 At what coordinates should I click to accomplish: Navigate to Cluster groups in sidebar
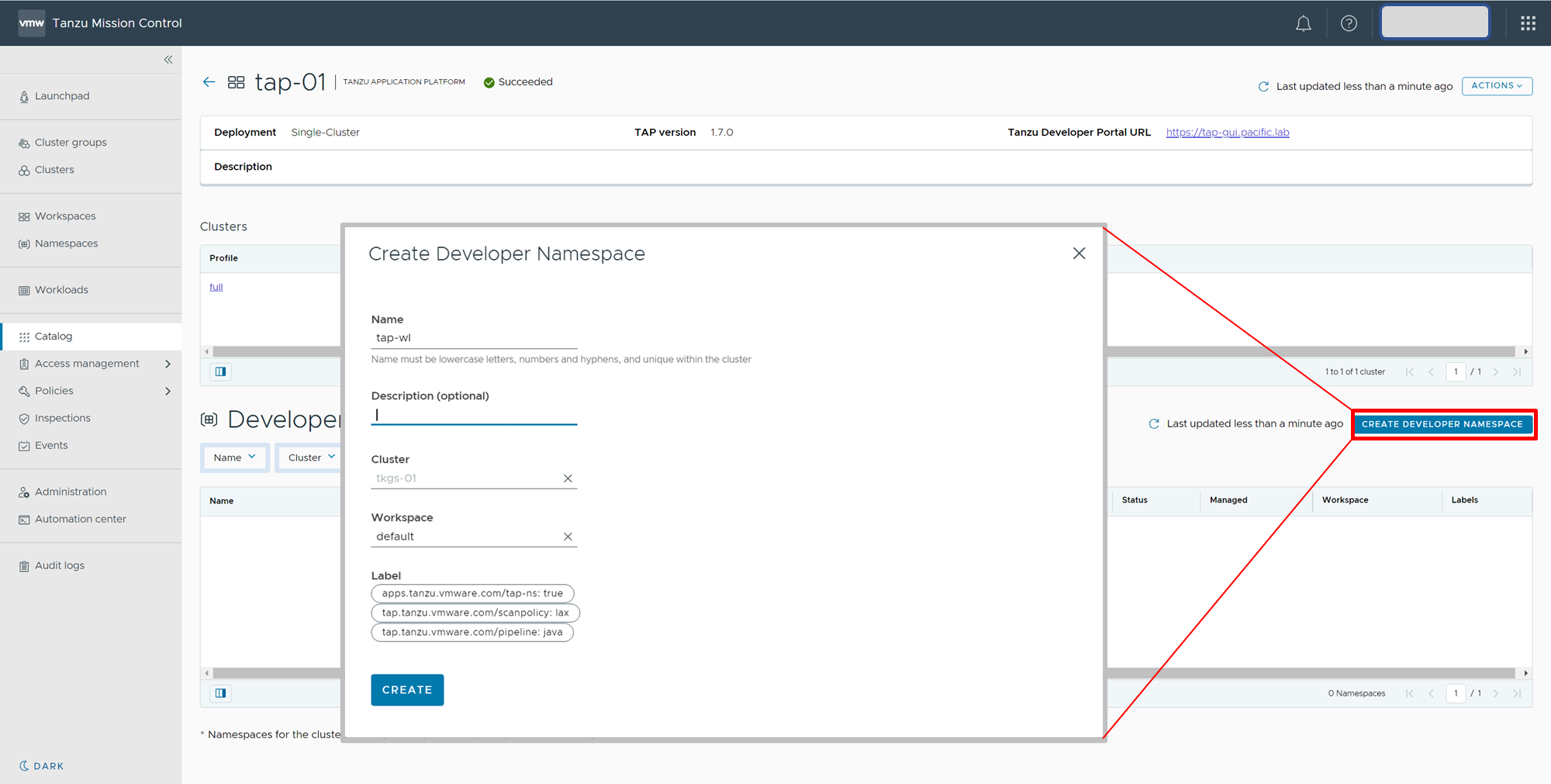click(71, 143)
